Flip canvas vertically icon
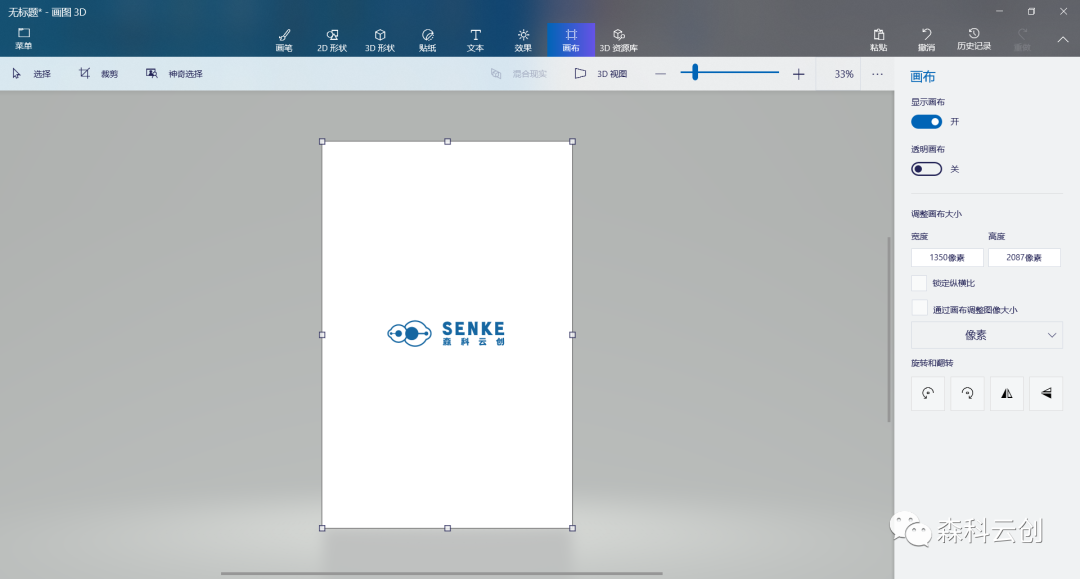The height and width of the screenshot is (579, 1080). tap(1046, 393)
